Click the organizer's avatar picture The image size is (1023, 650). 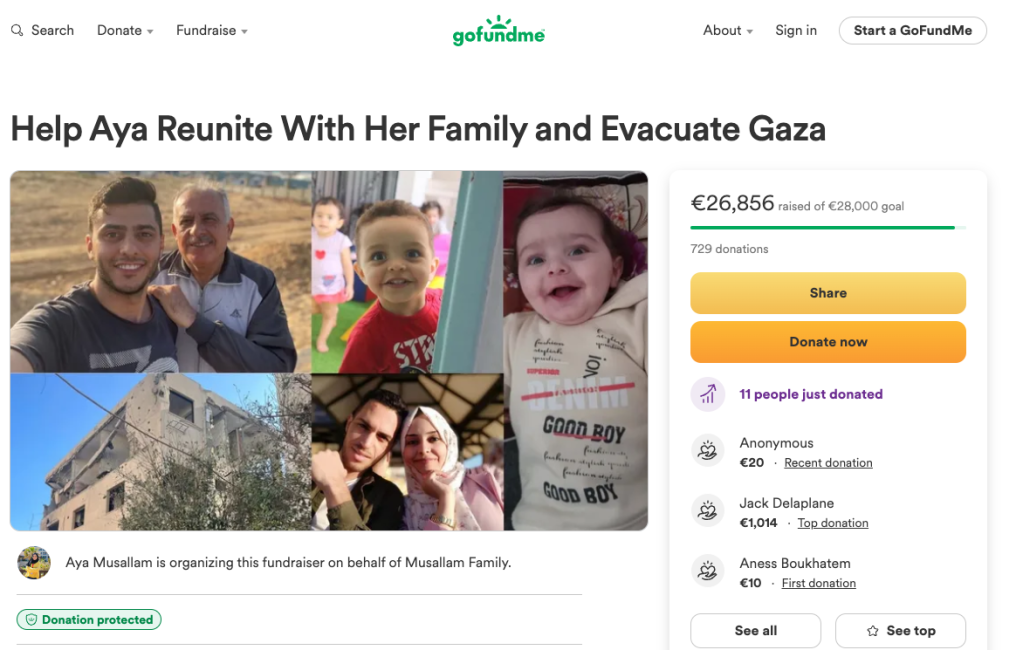pyautogui.click(x=34, y=563)
